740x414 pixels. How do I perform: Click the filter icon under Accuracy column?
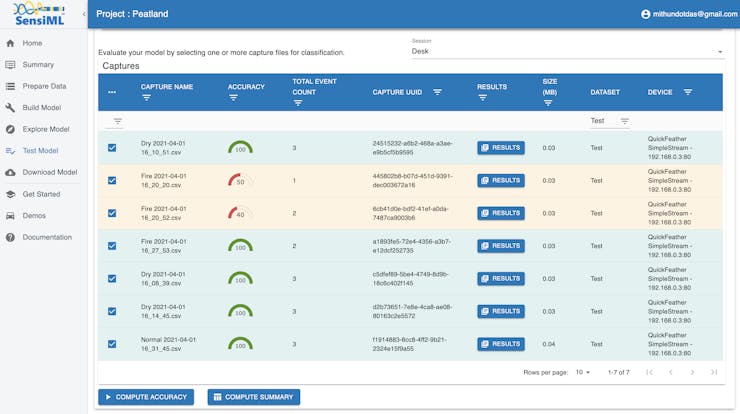point(234,98)
